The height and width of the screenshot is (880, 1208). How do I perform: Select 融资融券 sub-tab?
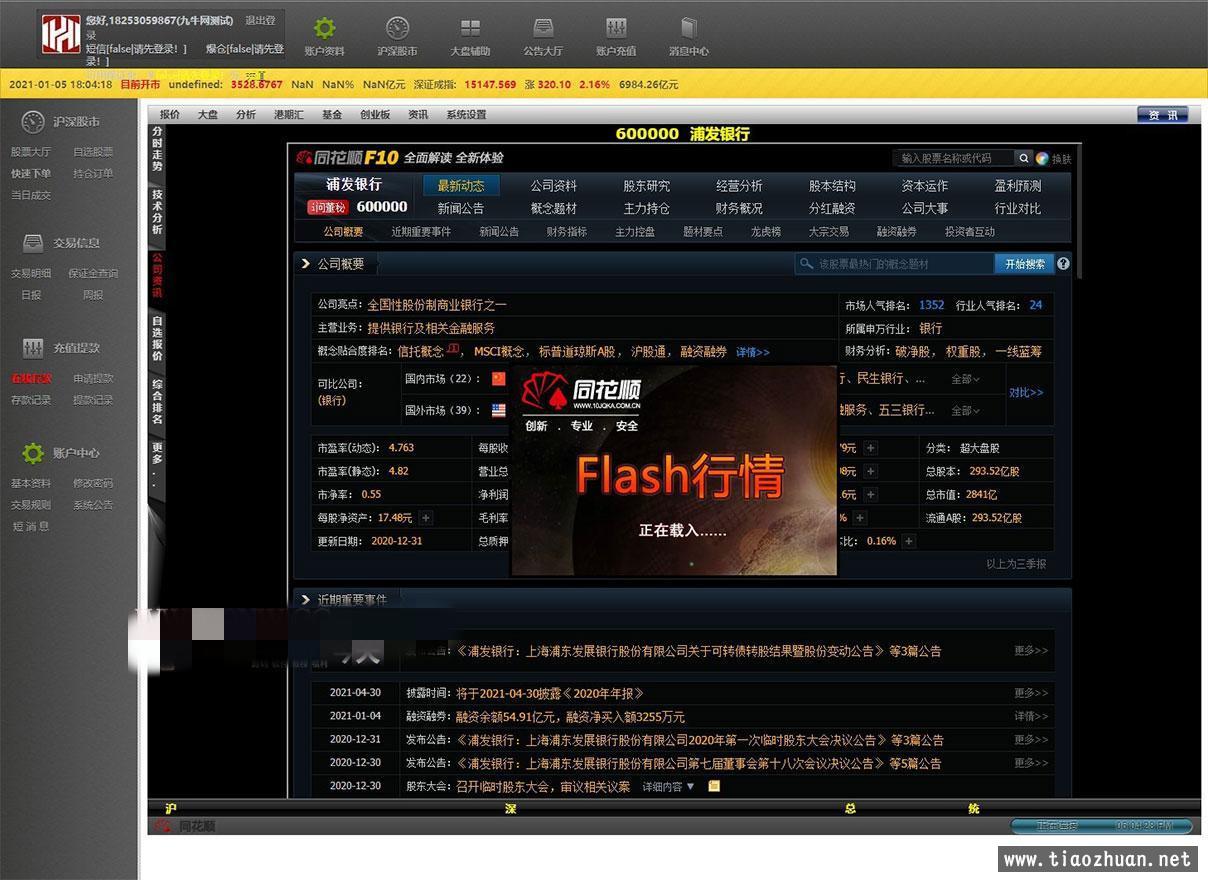[x=897, y=232]
